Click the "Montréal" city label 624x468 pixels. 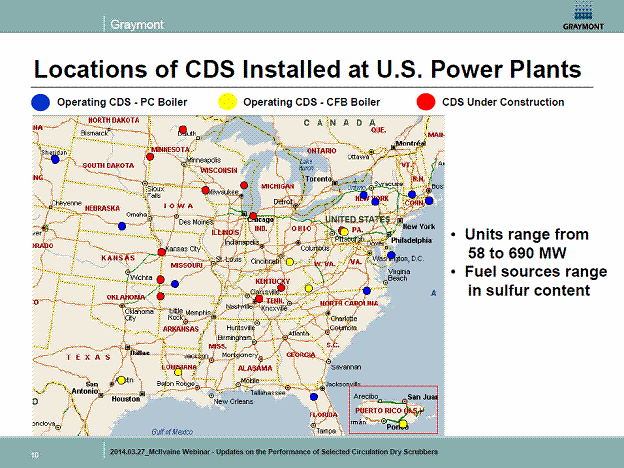click(410, 143)
